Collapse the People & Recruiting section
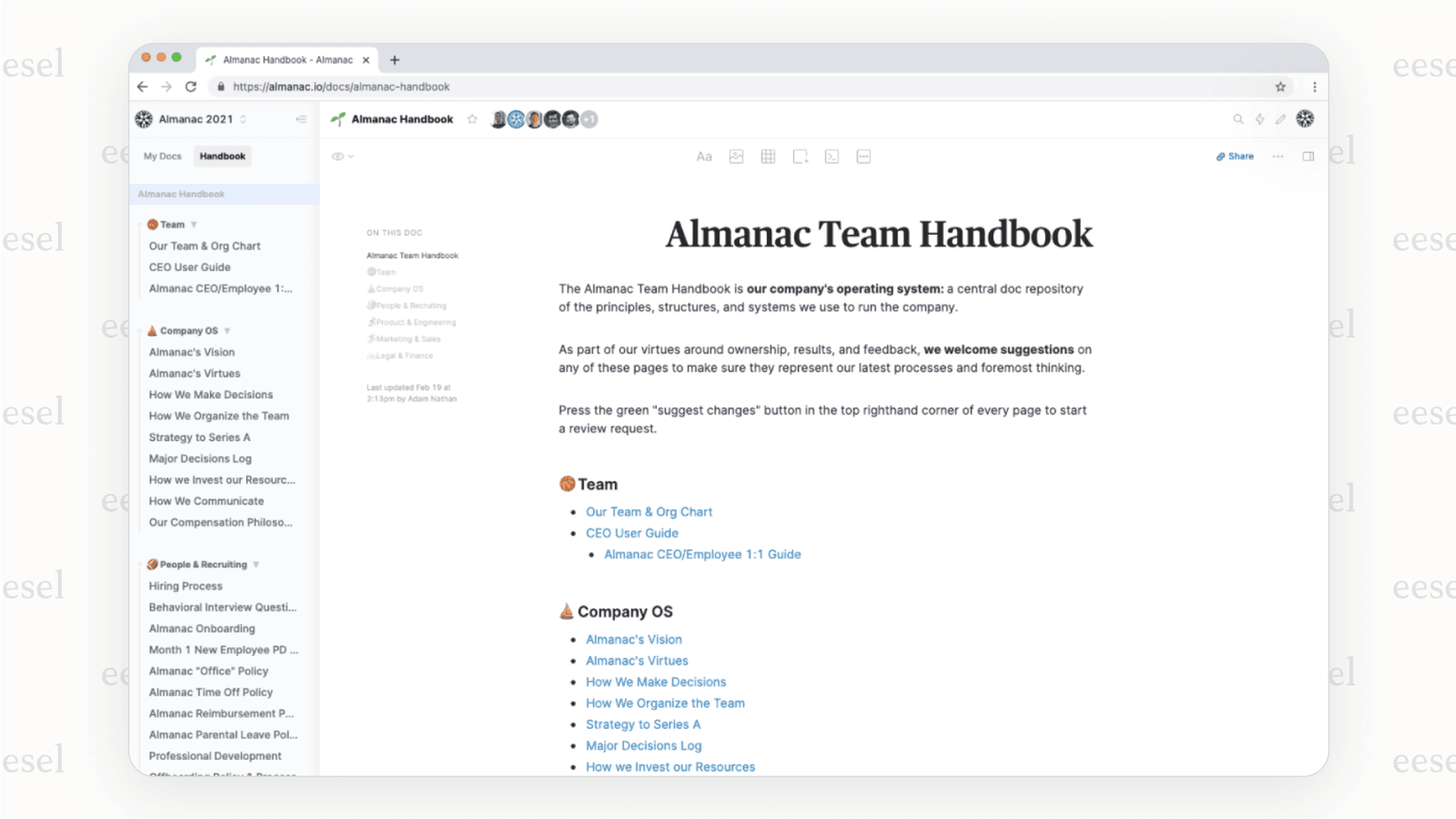Screen dimensions: 1456x819 pyautogui.click(x=256, y=564)
